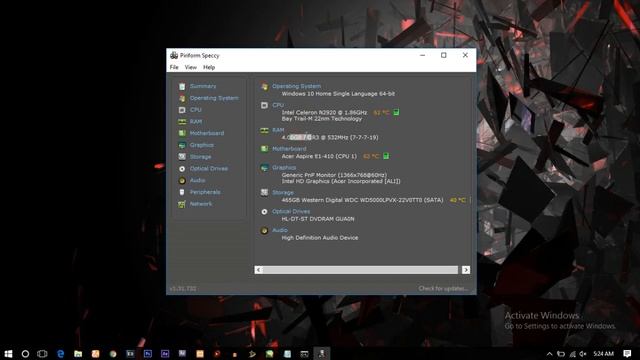Open Graphics in the sidebar
The height and width of the screenshot is (360, 640).
coord(201,145)
